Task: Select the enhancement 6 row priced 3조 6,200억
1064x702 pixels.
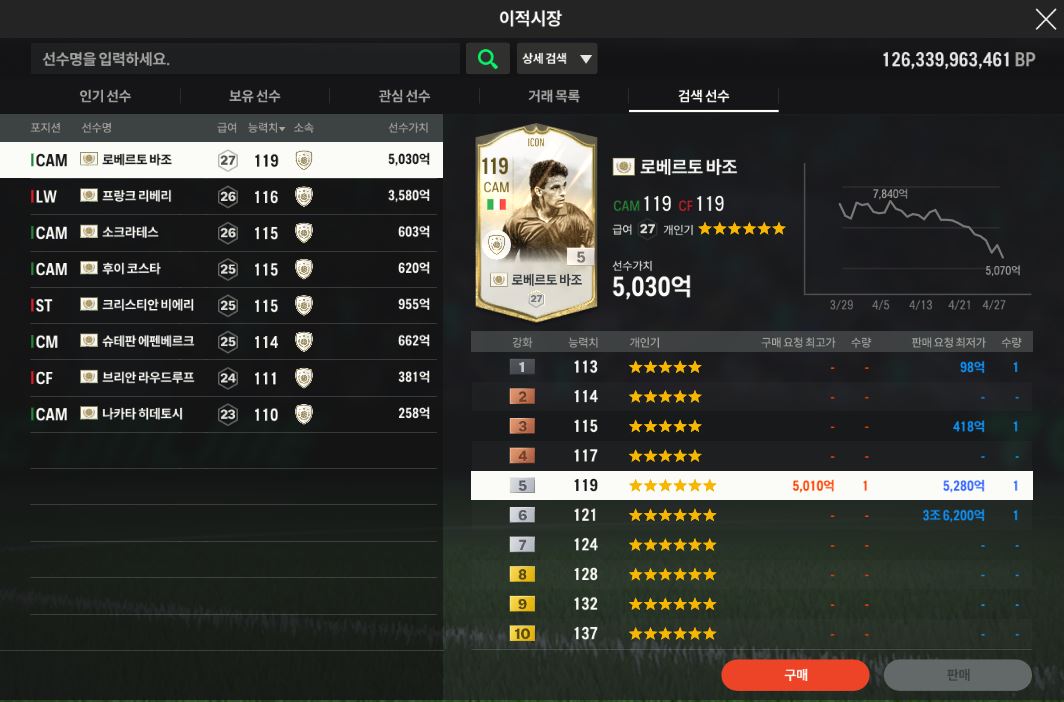Action: [752, 515]
